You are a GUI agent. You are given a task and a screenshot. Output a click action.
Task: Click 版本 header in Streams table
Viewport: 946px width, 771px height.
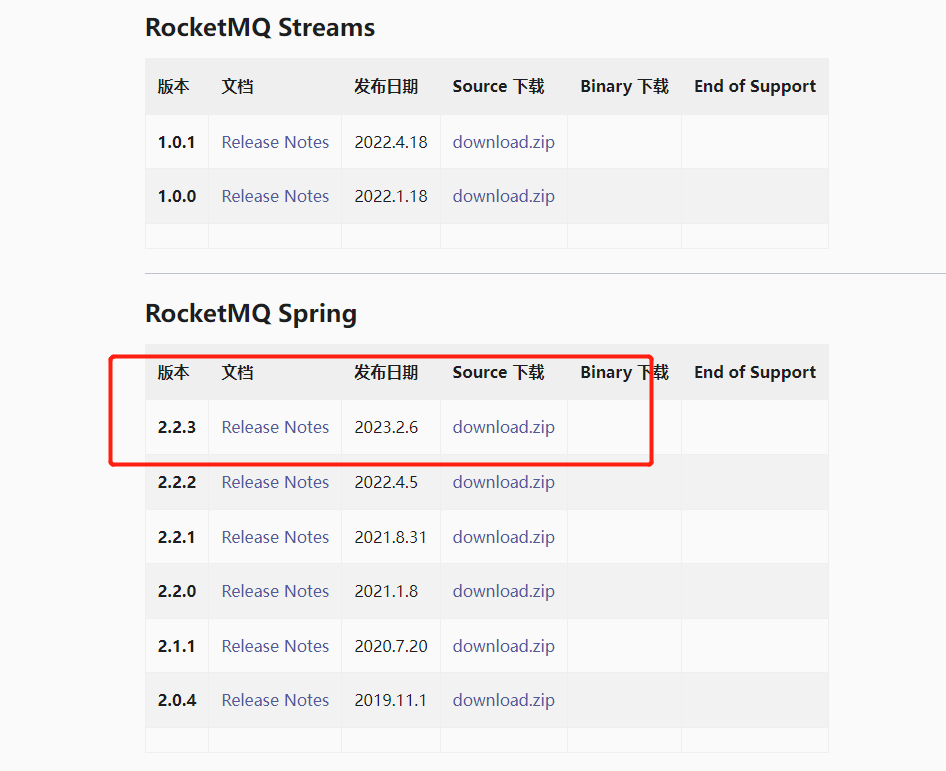[x=174, y=87]
